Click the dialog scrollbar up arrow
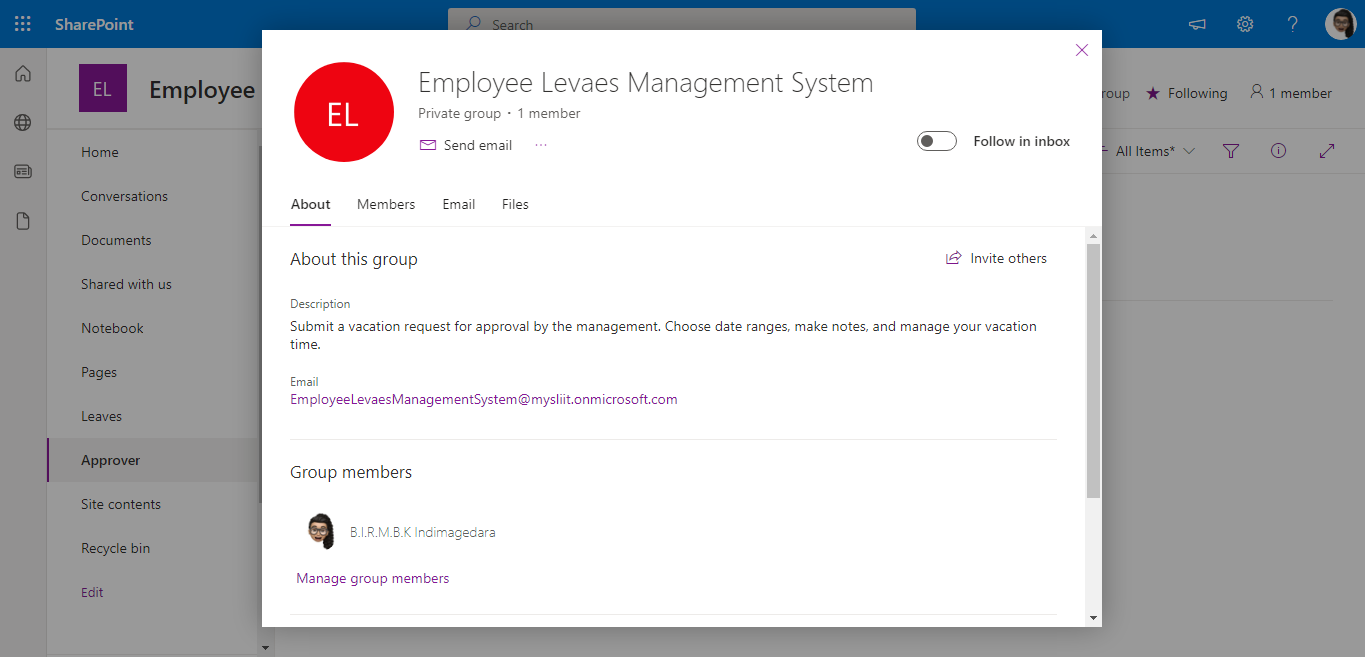 coord(1093,235)
